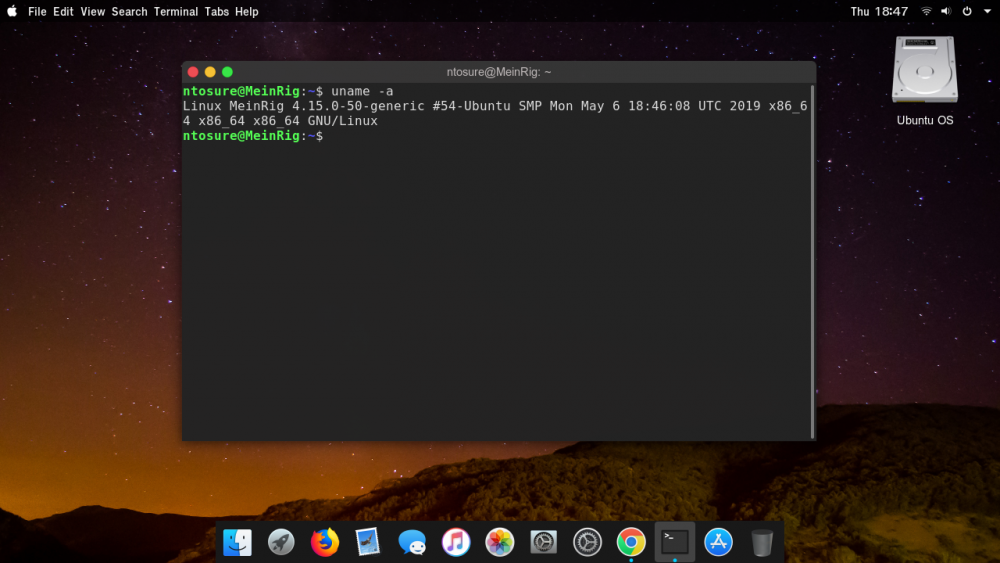Click the terminal vertical scrollbar
Screen dimensions: 1000x563
pyautogui.click(x=812, y=261)
